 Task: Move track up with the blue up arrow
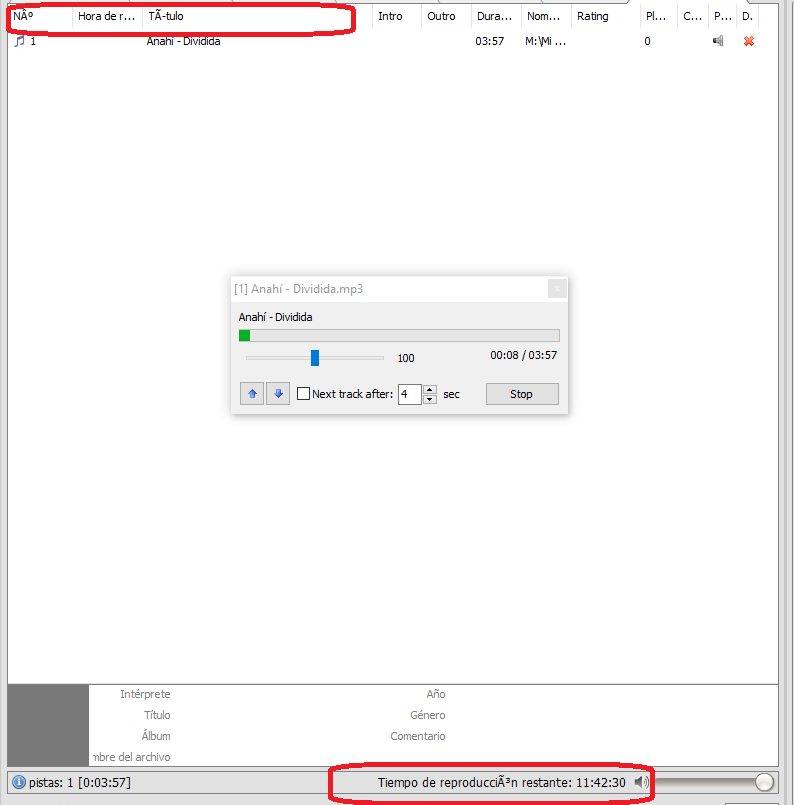click(252, 394)
